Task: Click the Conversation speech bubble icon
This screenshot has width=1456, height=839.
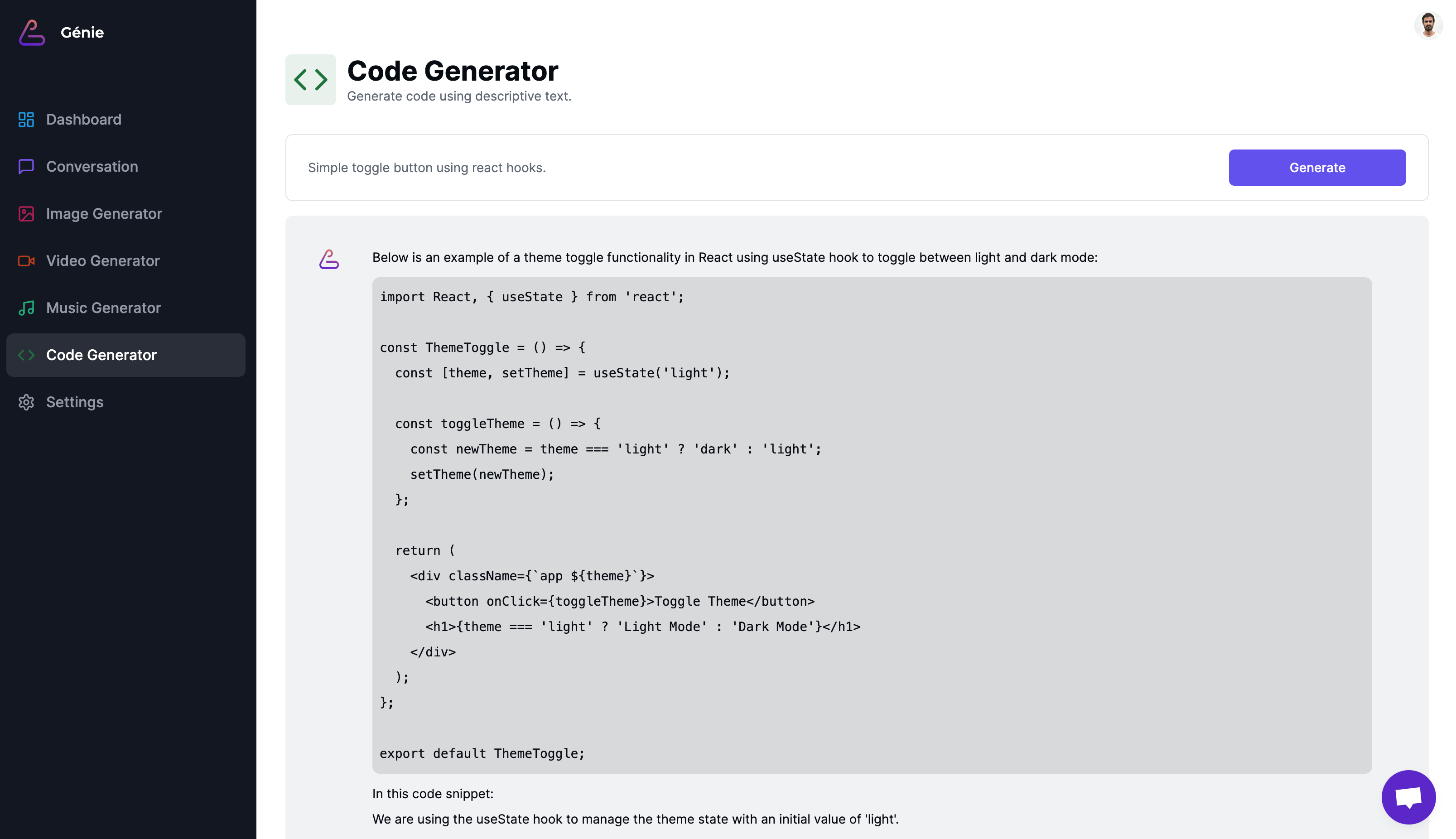Action: pyautogui.click(x=26, y=167)
